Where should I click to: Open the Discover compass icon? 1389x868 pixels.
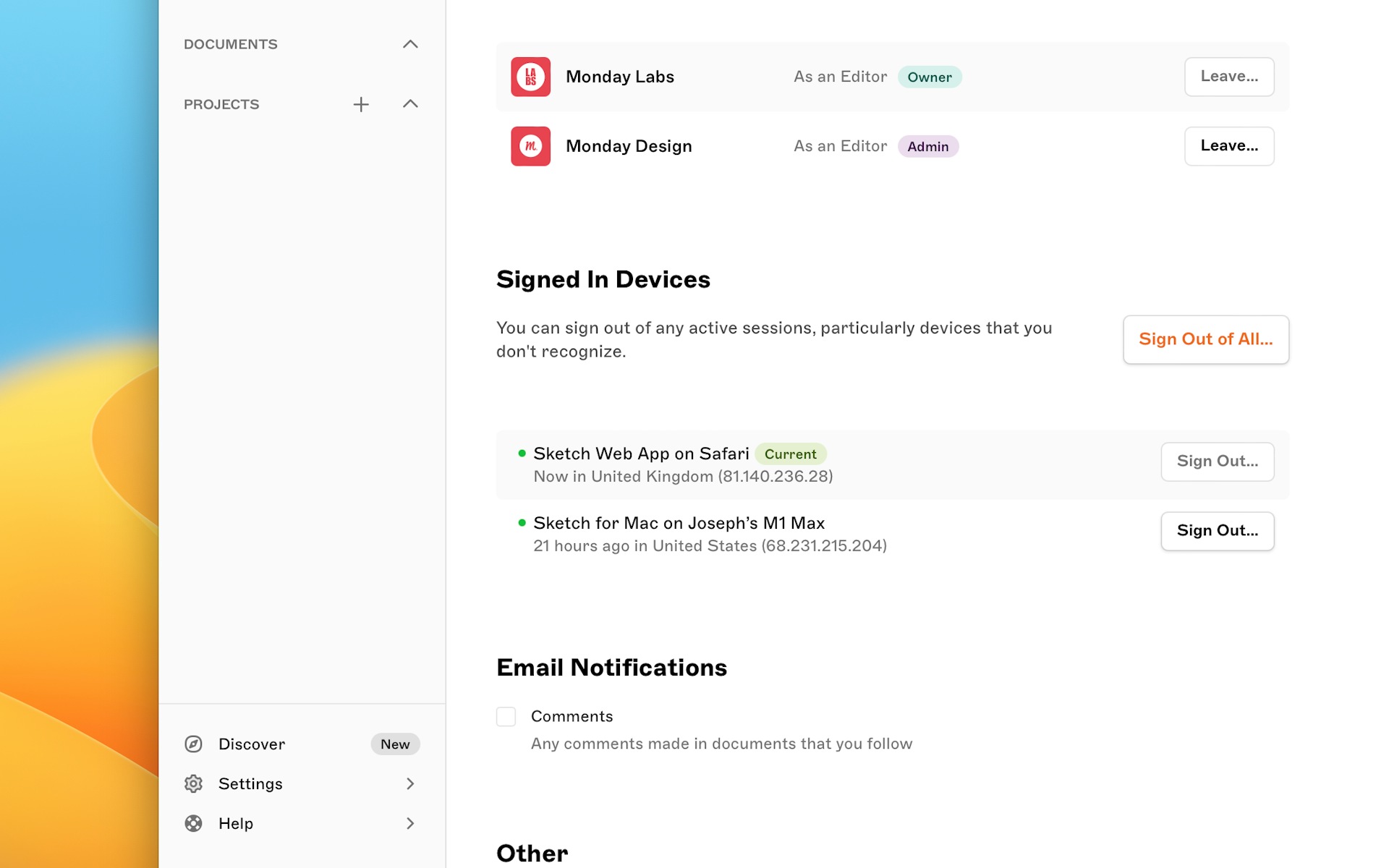(x=193, y=744)
